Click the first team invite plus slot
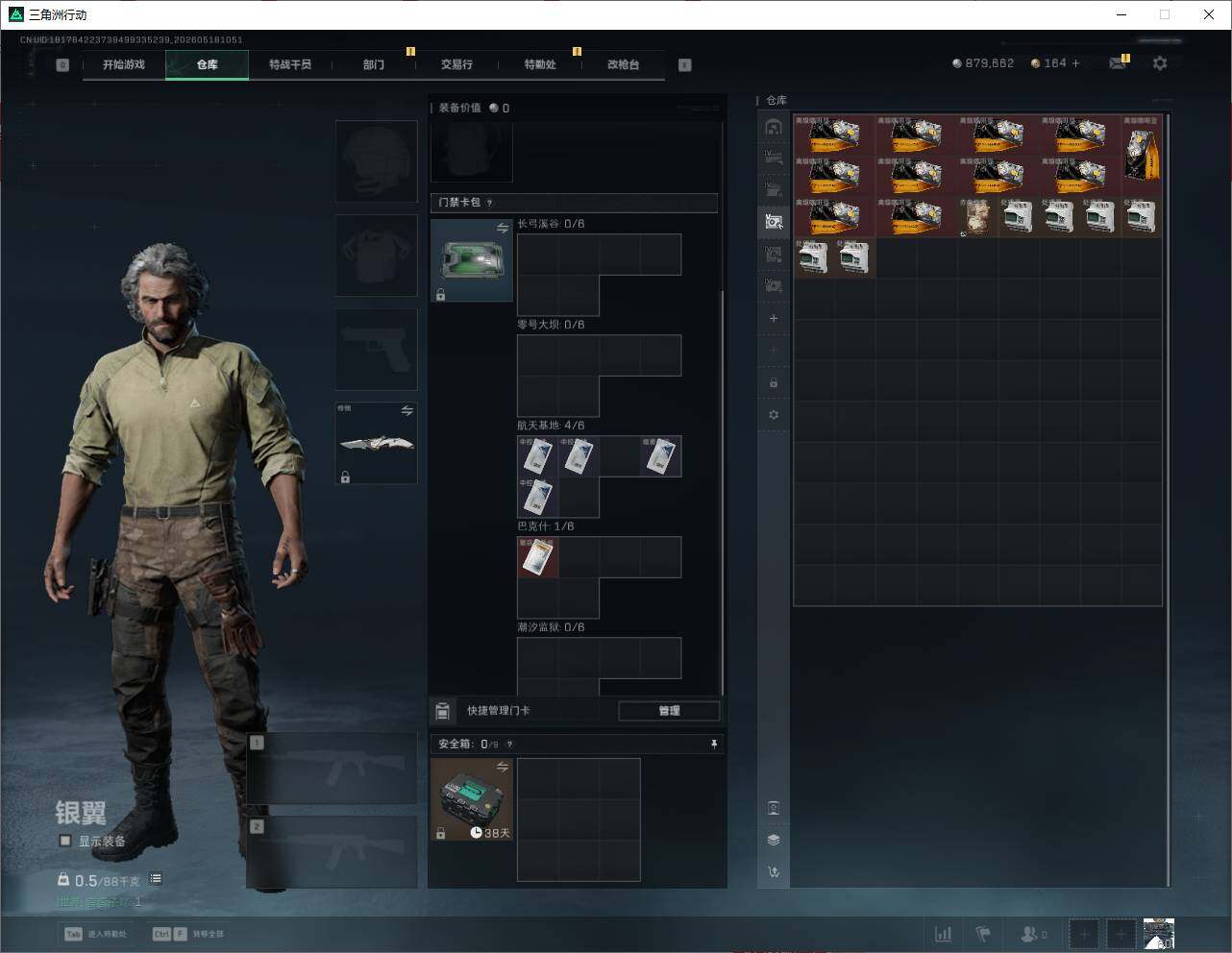Image resolution: width=1232 pixels, height=953 pixels. pyautogui.click(x=1084, y=934)
